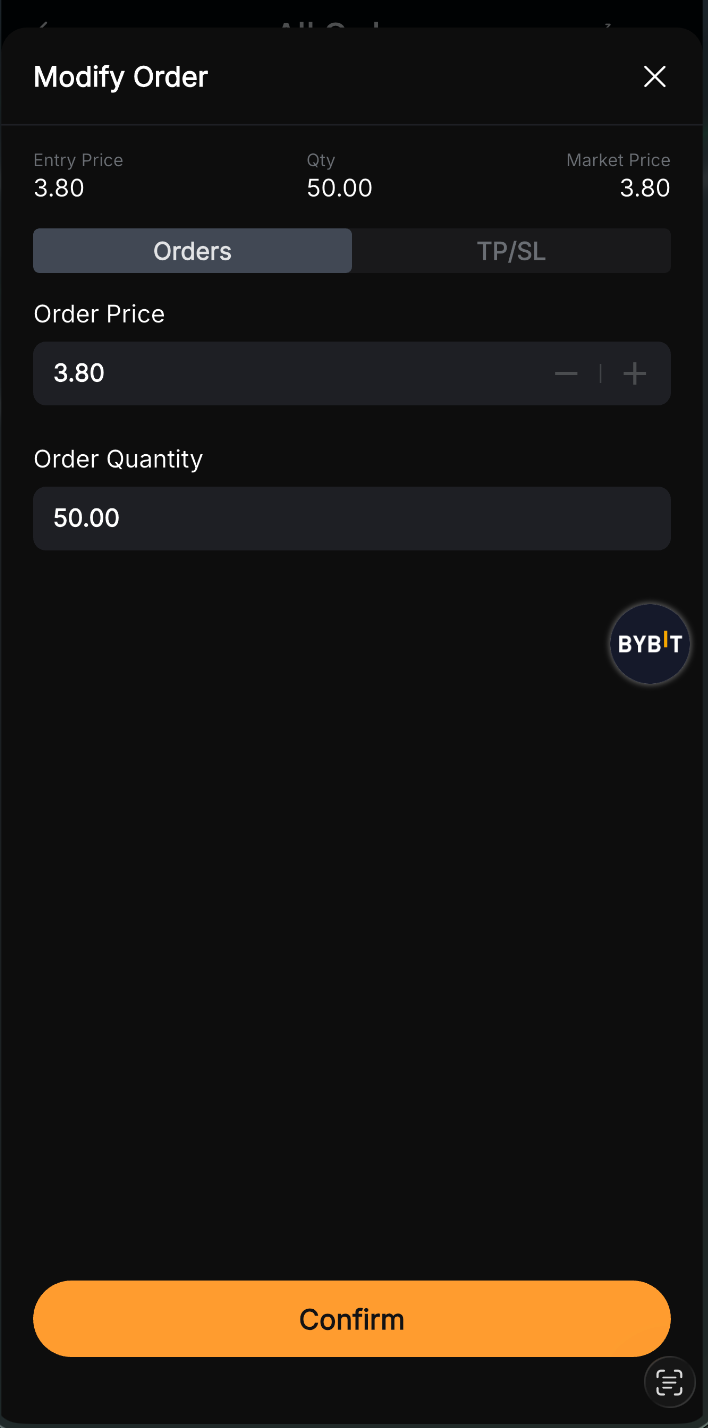Click the Qty label showing 50.00
708x1428 pixels.
339,187
